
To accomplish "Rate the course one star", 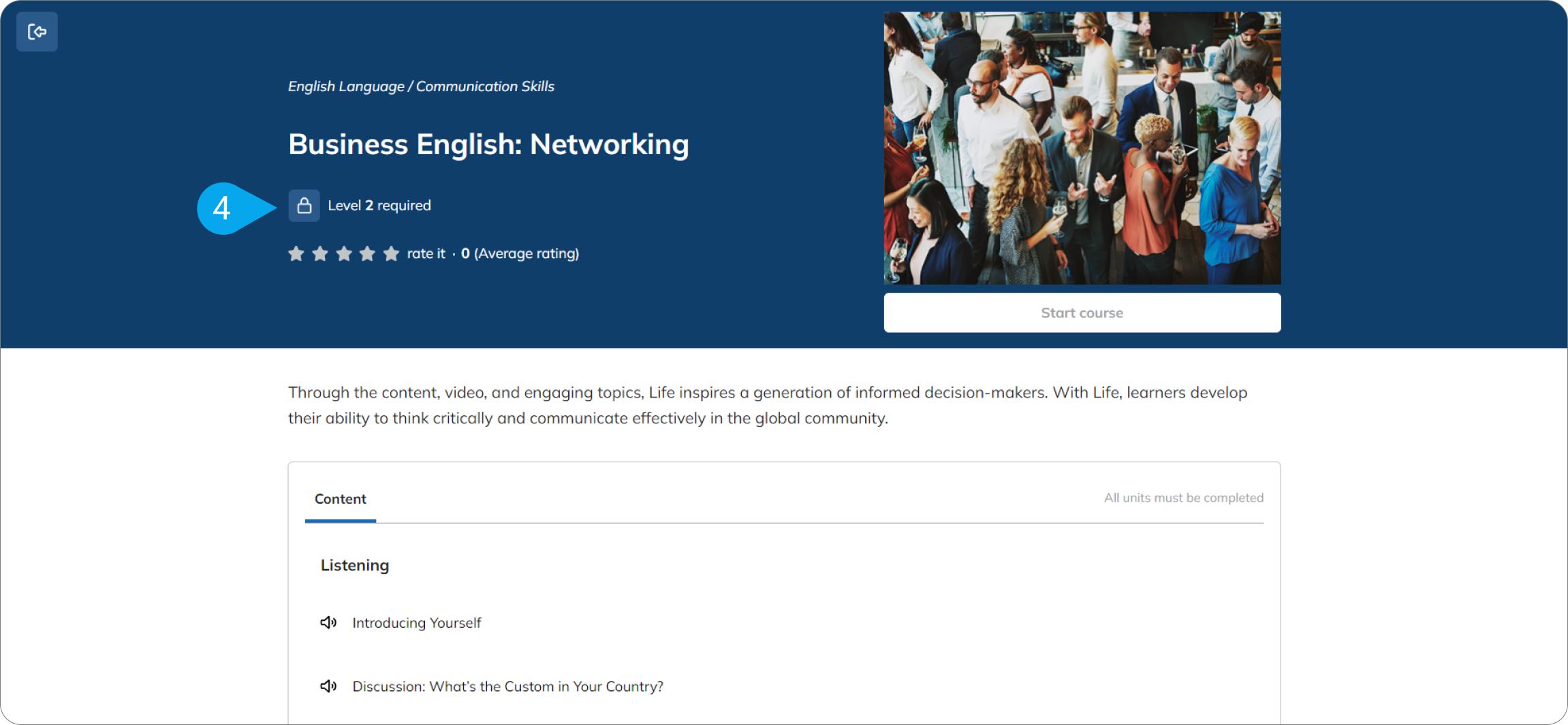I will 296,254.
